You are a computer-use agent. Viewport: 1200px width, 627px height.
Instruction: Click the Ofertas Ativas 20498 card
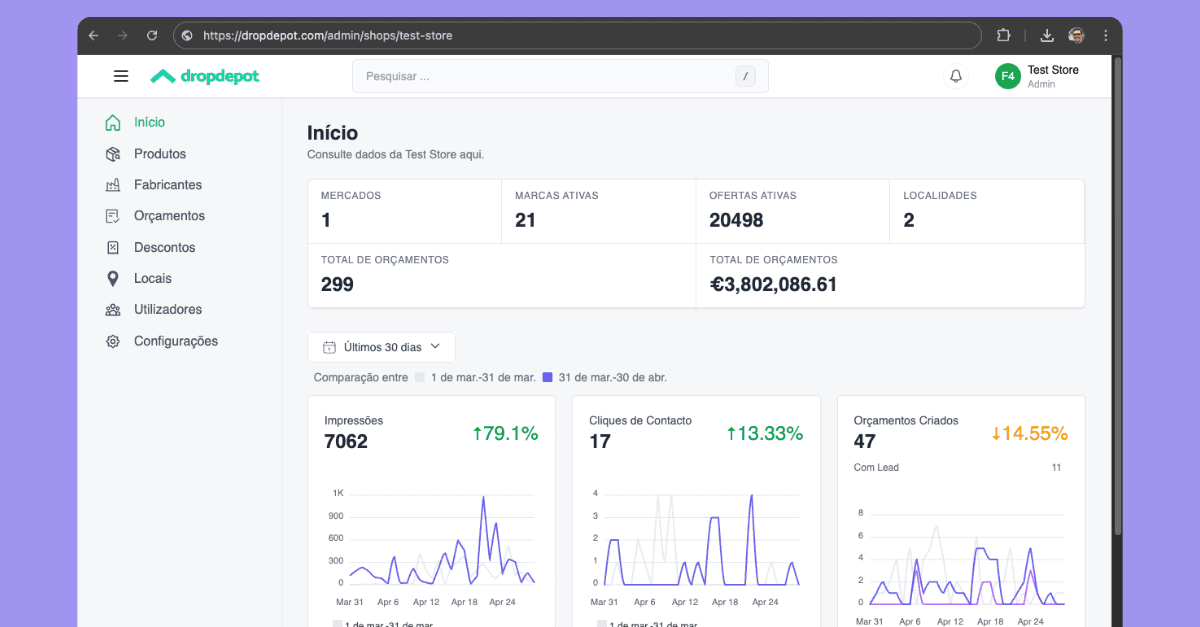coord(792,211)
